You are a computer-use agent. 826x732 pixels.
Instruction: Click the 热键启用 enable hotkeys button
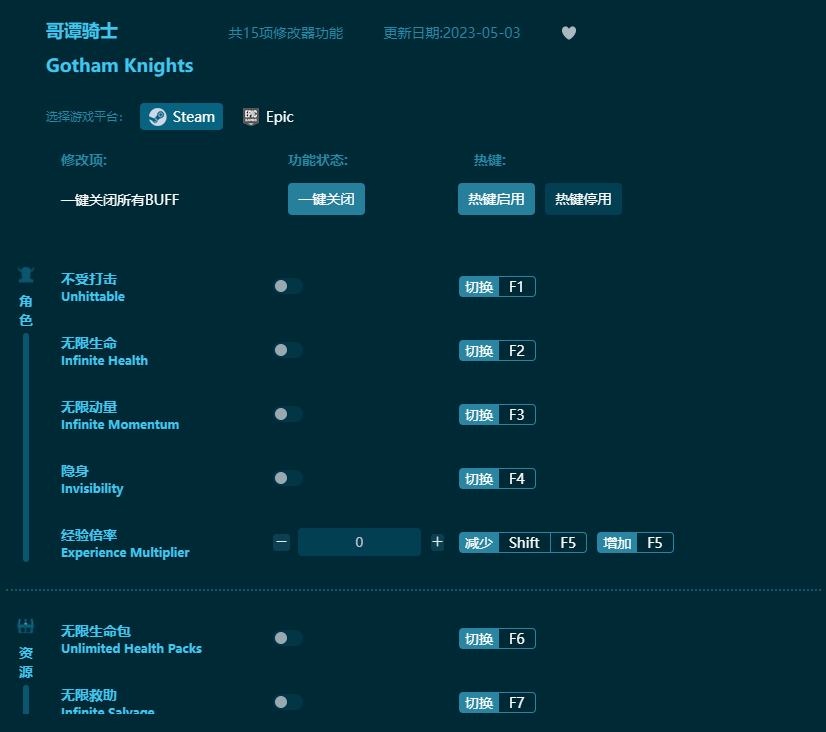click(496, 199)
